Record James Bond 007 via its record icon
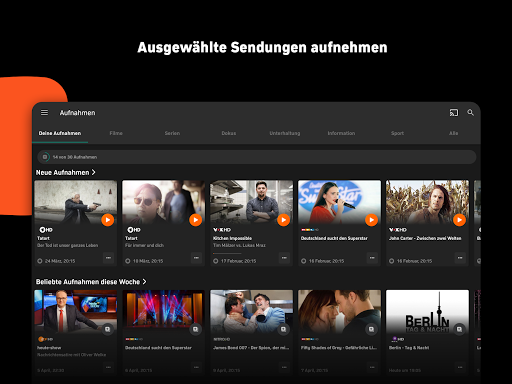 [x=284, y=329]
